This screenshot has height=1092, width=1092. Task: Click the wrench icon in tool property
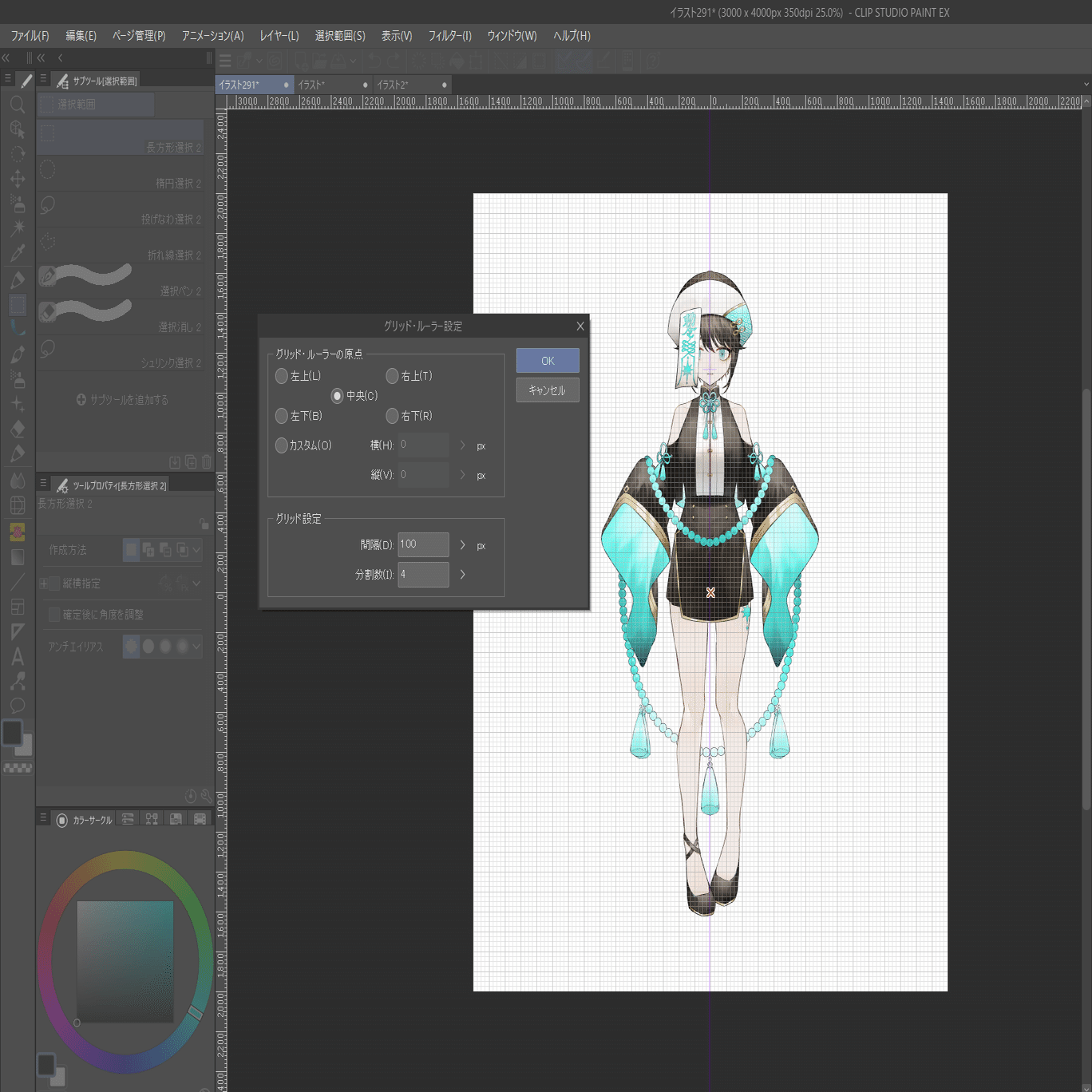[207, 796]
